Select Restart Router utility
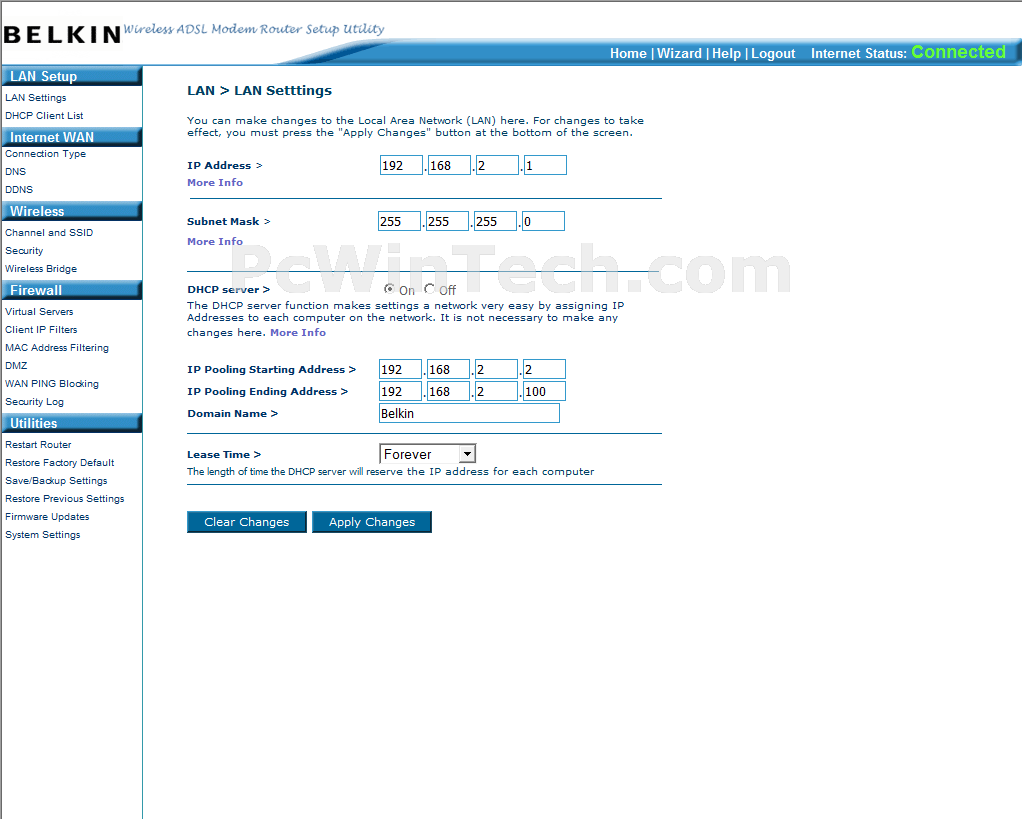Screen dimensions: 1022x819 coord(38,444)
